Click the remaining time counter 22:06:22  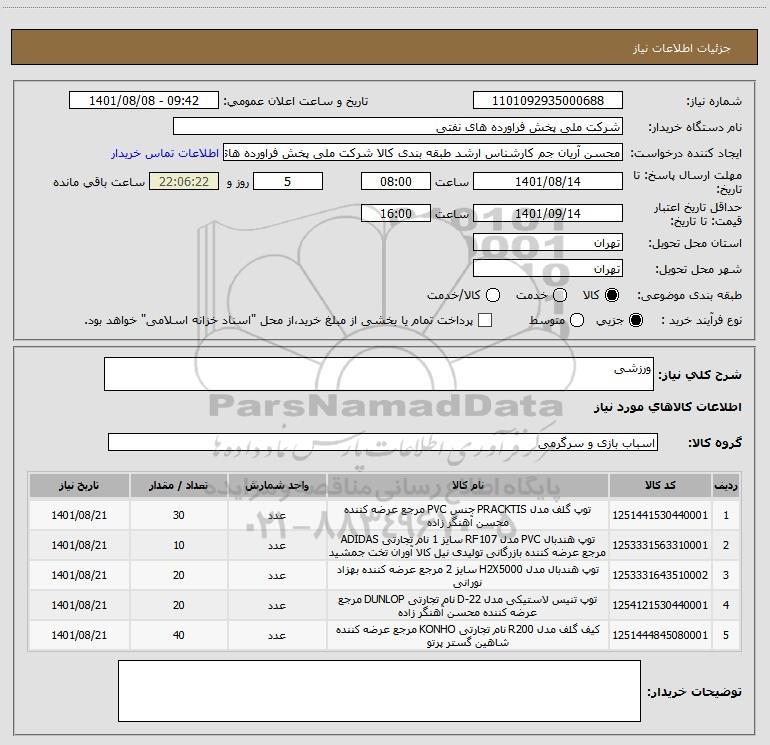coord(184,181)
